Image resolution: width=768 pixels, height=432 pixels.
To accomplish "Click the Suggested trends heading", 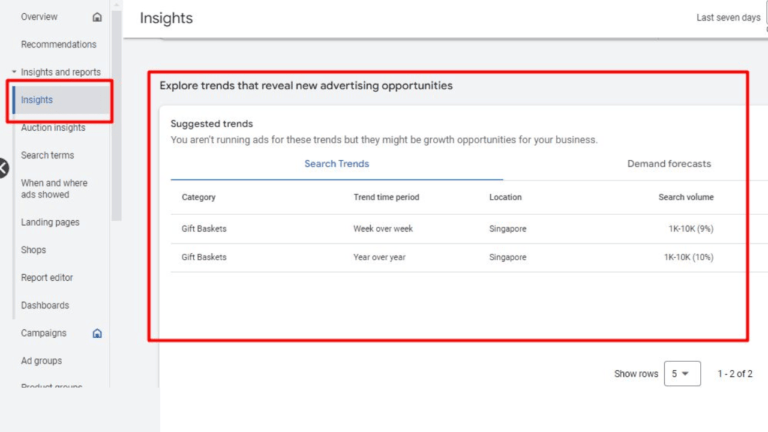I will tap(212, 124).
